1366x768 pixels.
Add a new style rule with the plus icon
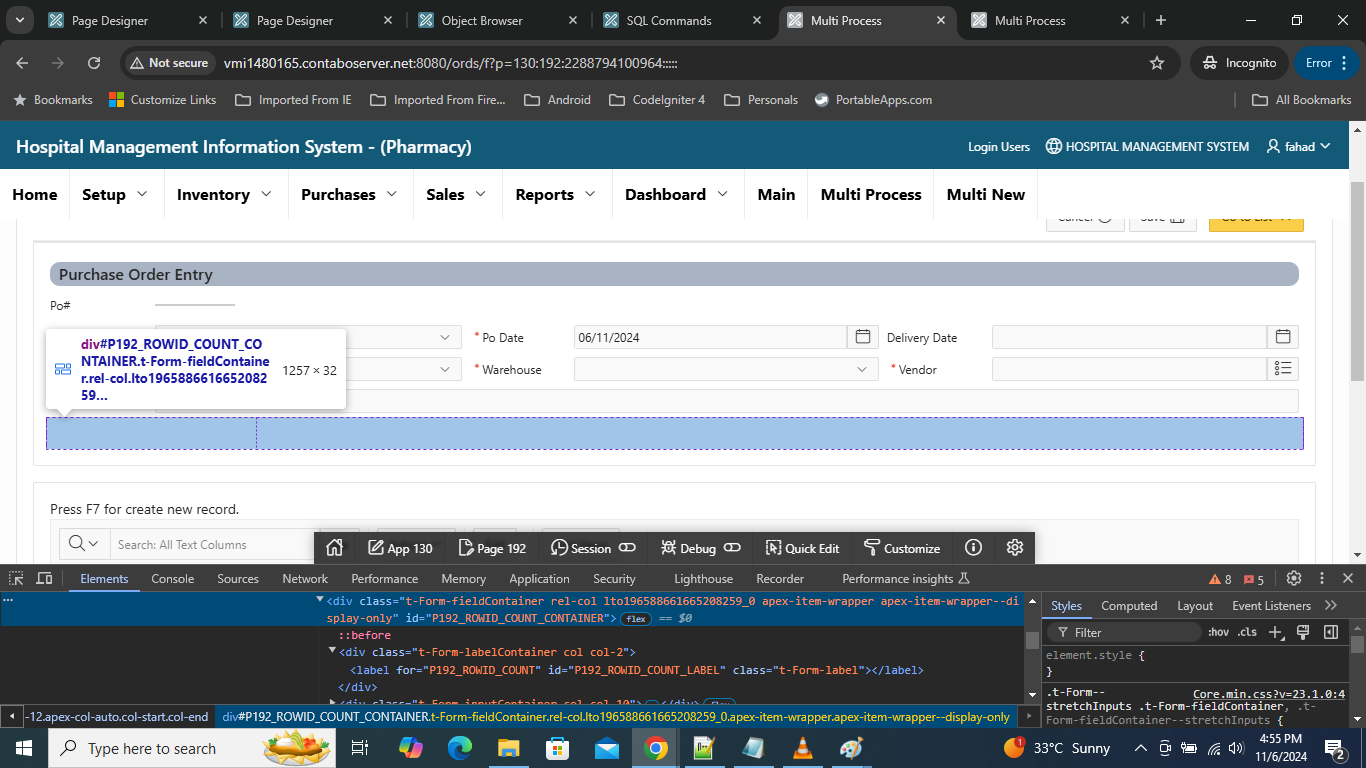pos(1274,631)
